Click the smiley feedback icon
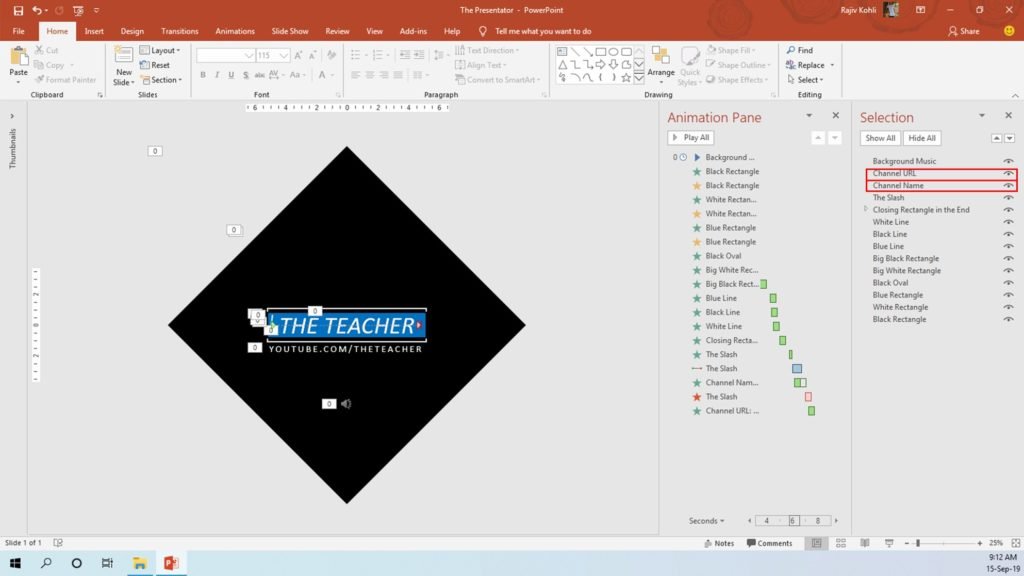Image resolution: width=1024 pixels, height=576 pixels. point(1009,31)
